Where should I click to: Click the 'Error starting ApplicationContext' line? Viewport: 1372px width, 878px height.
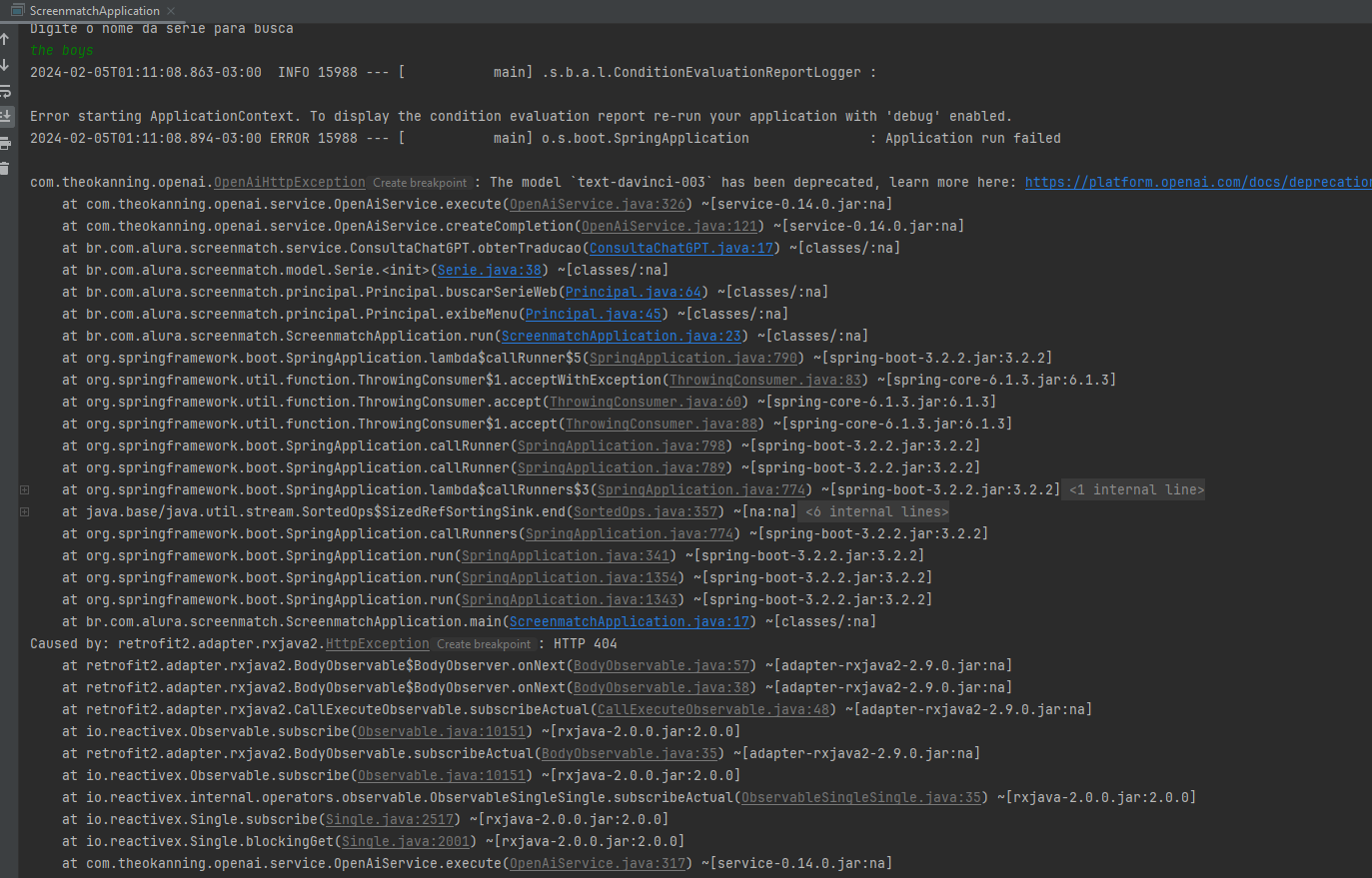(521, 116)
